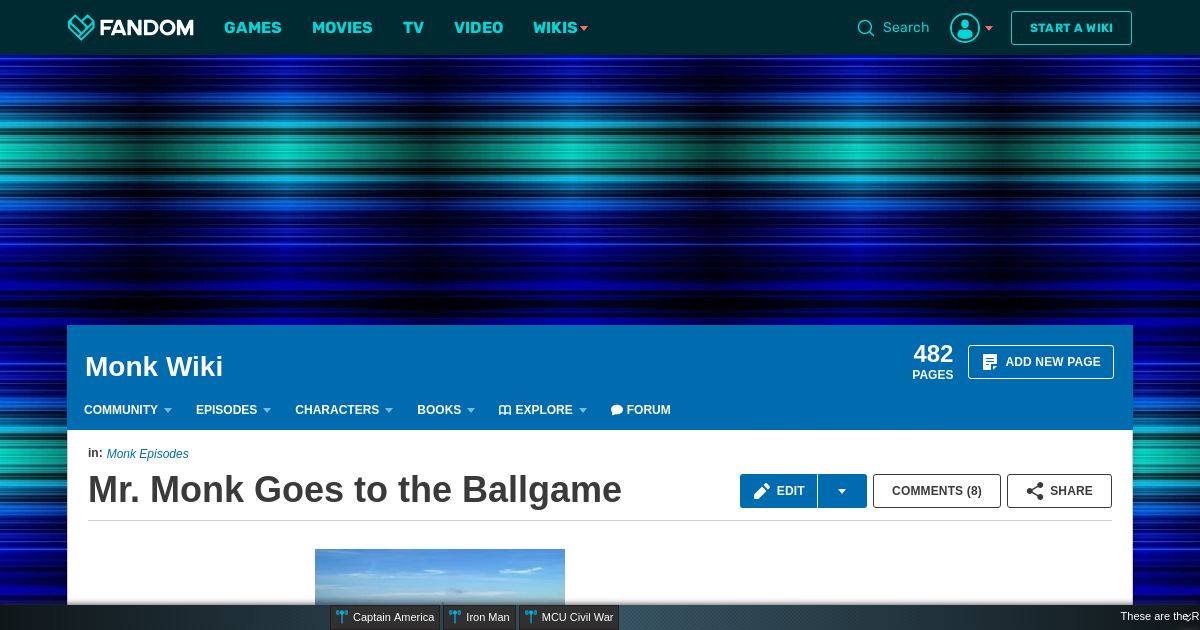Image resolution: width=1200 pixels, height=630 pixels.
Task: Click the article sky image thumbnail
Action: pyautogui.click(x=440, y=576)
